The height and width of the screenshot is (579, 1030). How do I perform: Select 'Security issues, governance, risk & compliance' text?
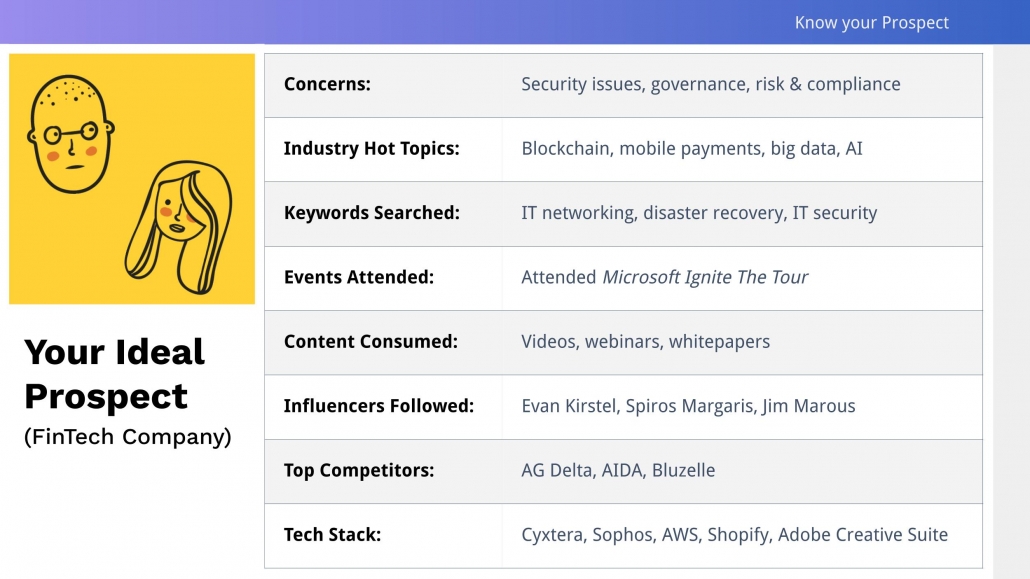tap(711, 84)
